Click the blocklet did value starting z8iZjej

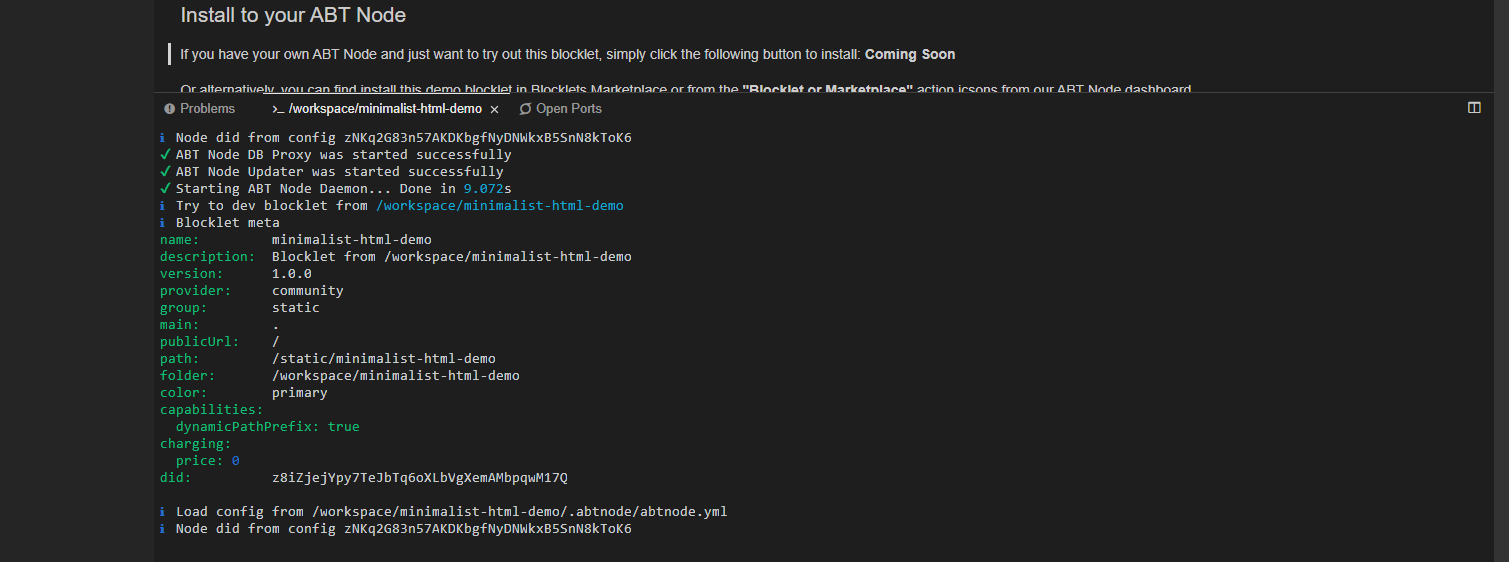click(419, 477)
